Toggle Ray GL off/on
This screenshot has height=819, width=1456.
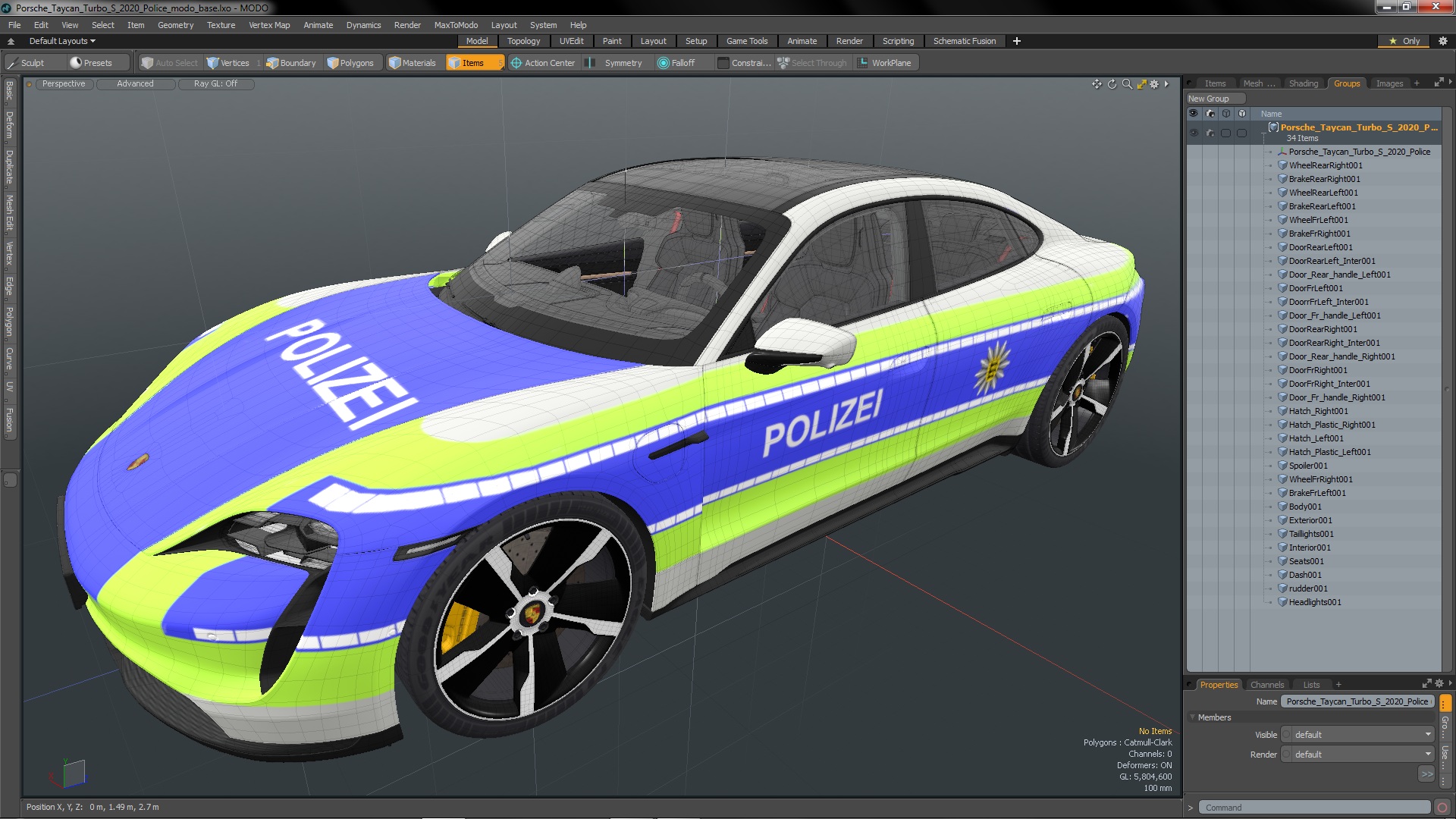(215, 84)
